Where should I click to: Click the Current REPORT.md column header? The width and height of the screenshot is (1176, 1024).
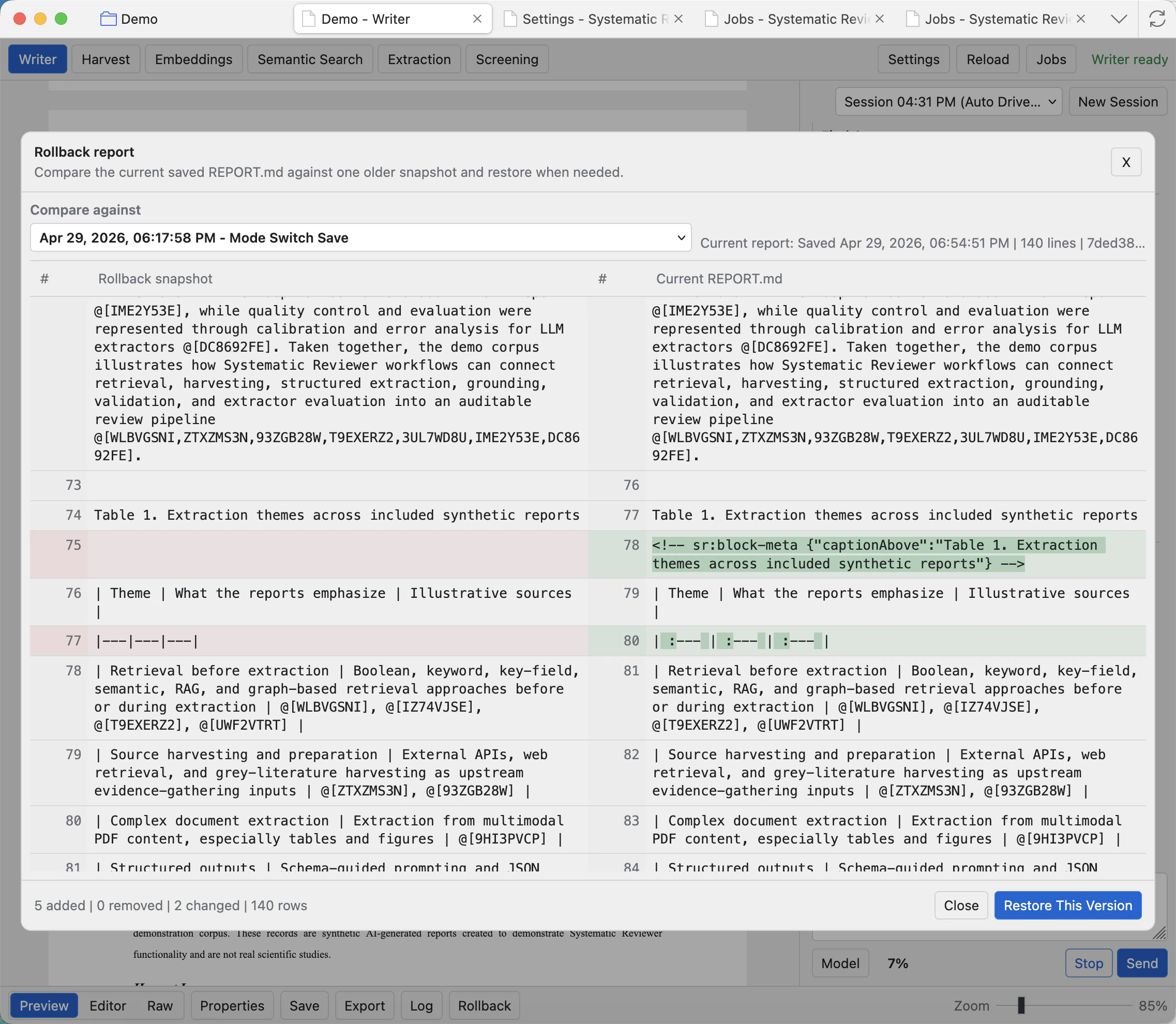tap(719, 279)
